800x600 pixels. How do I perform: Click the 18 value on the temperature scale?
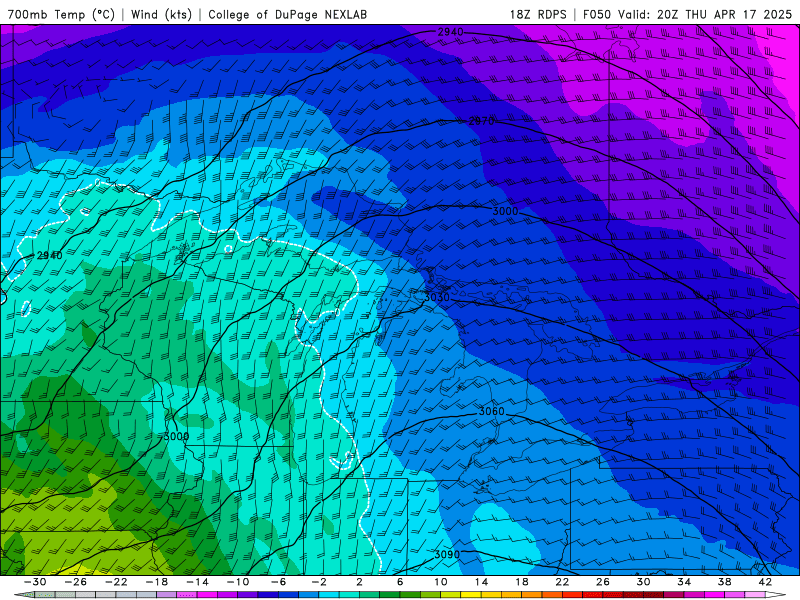click(521, 582)
